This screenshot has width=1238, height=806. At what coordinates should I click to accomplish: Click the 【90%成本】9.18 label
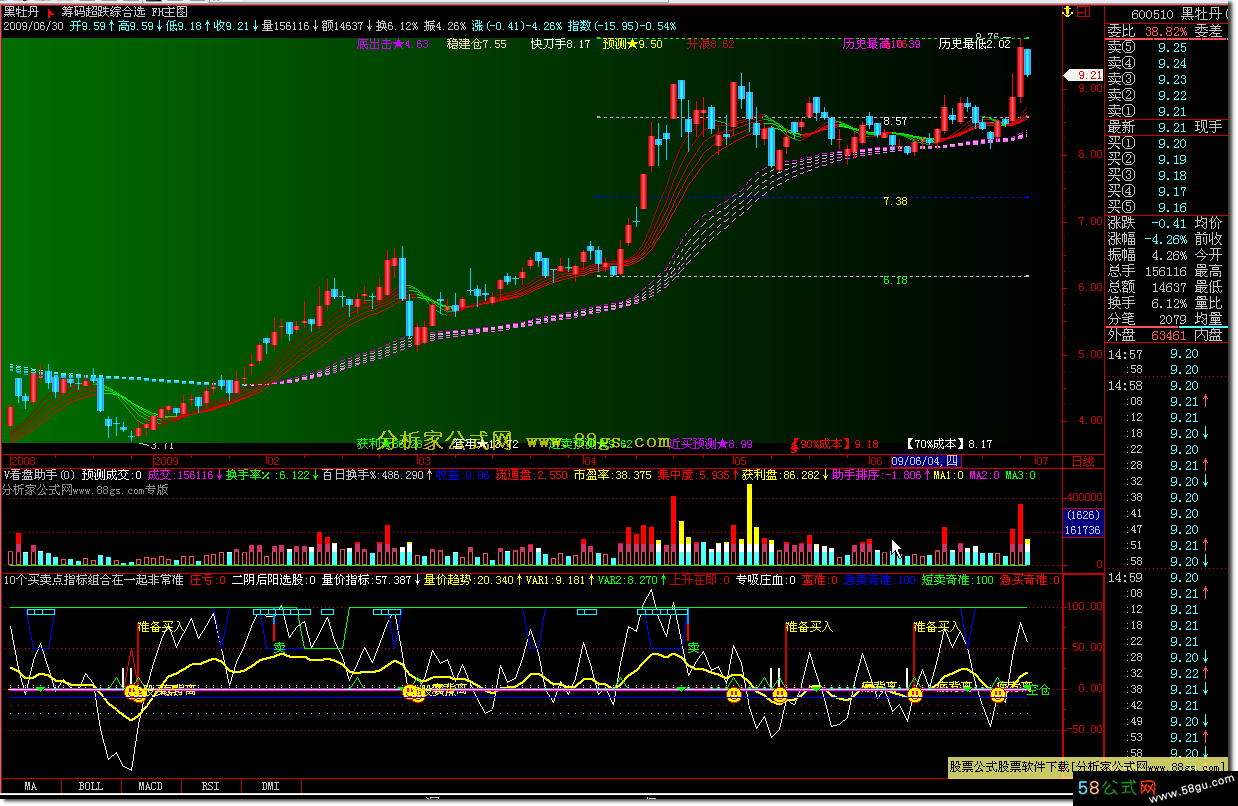click(834, 443)
